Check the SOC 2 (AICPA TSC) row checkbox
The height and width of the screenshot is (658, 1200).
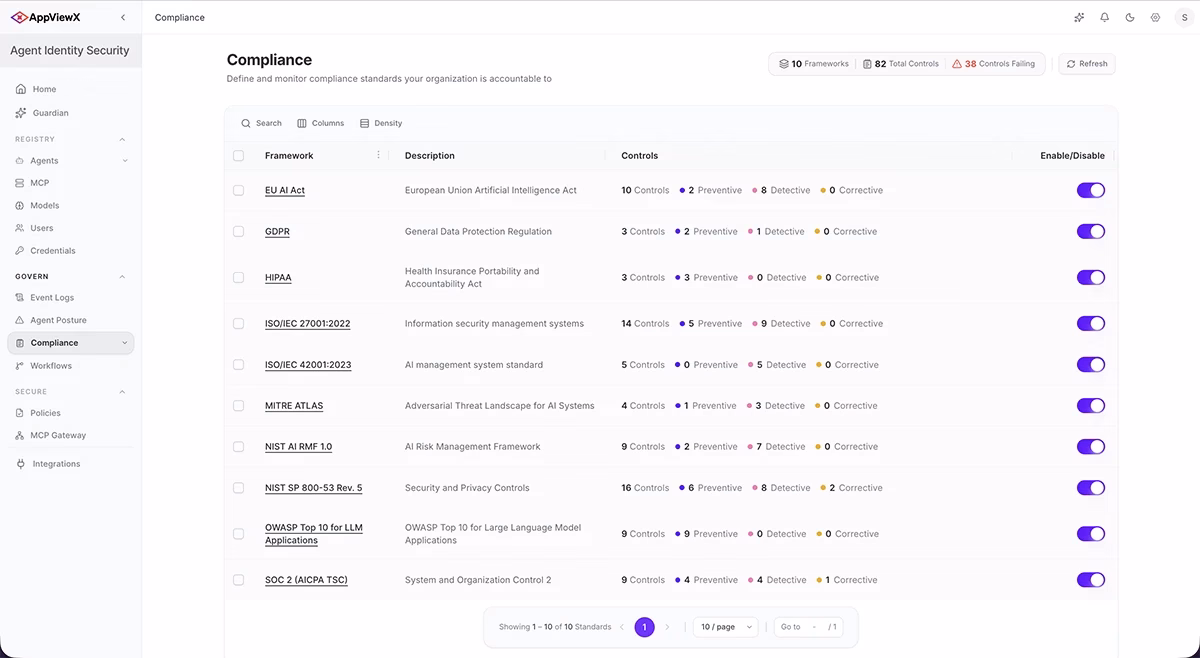pyautogui.click(x=238, y=580)
